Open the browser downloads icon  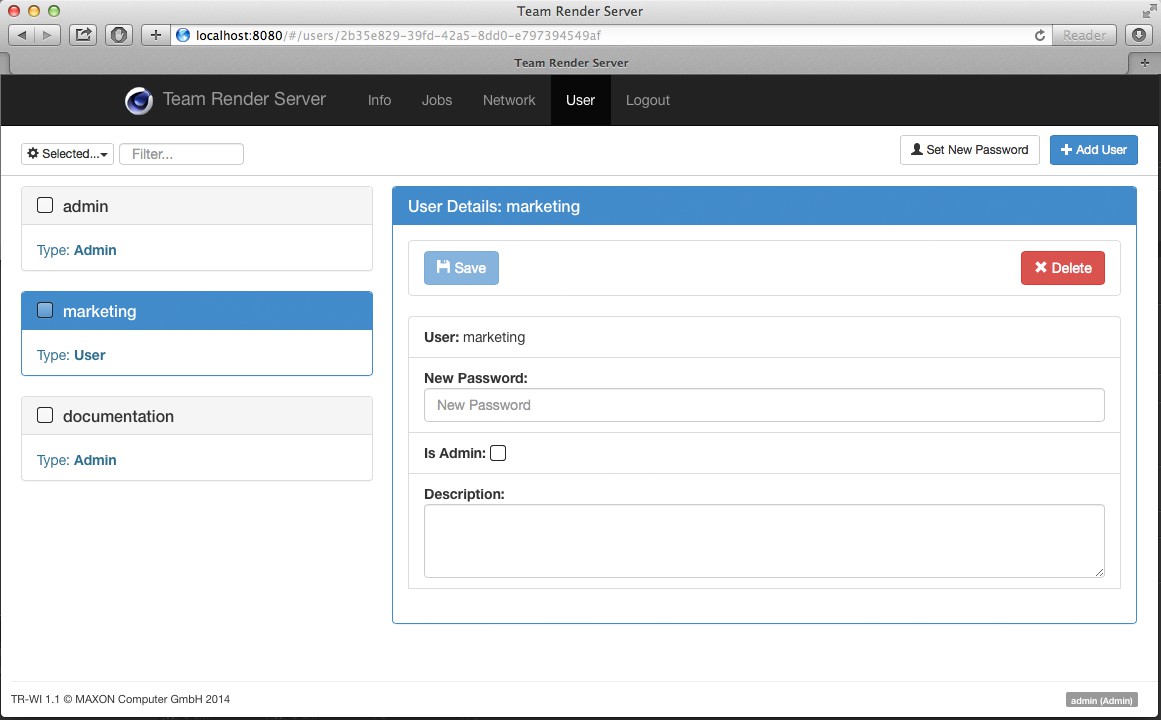(x=1139, y=35)
